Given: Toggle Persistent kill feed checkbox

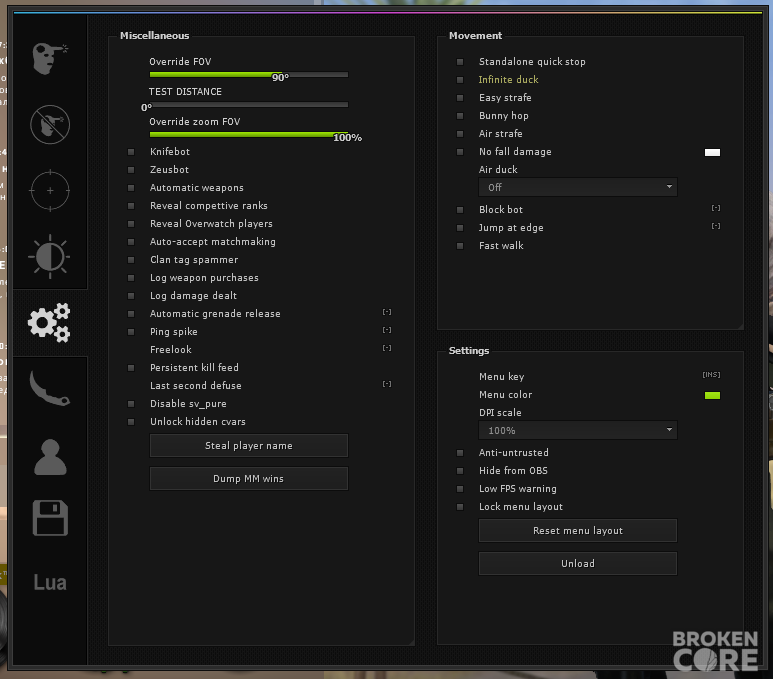Looking at the screenshot, I should pyautogui.click(x=131, y=368).
